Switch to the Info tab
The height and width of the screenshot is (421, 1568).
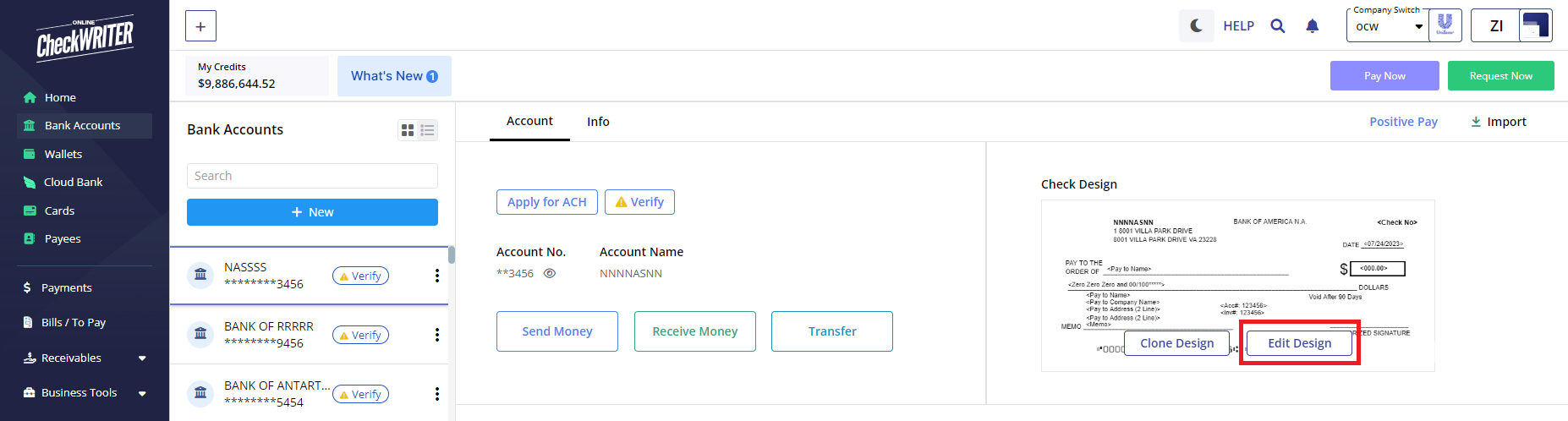click(598, 122)
